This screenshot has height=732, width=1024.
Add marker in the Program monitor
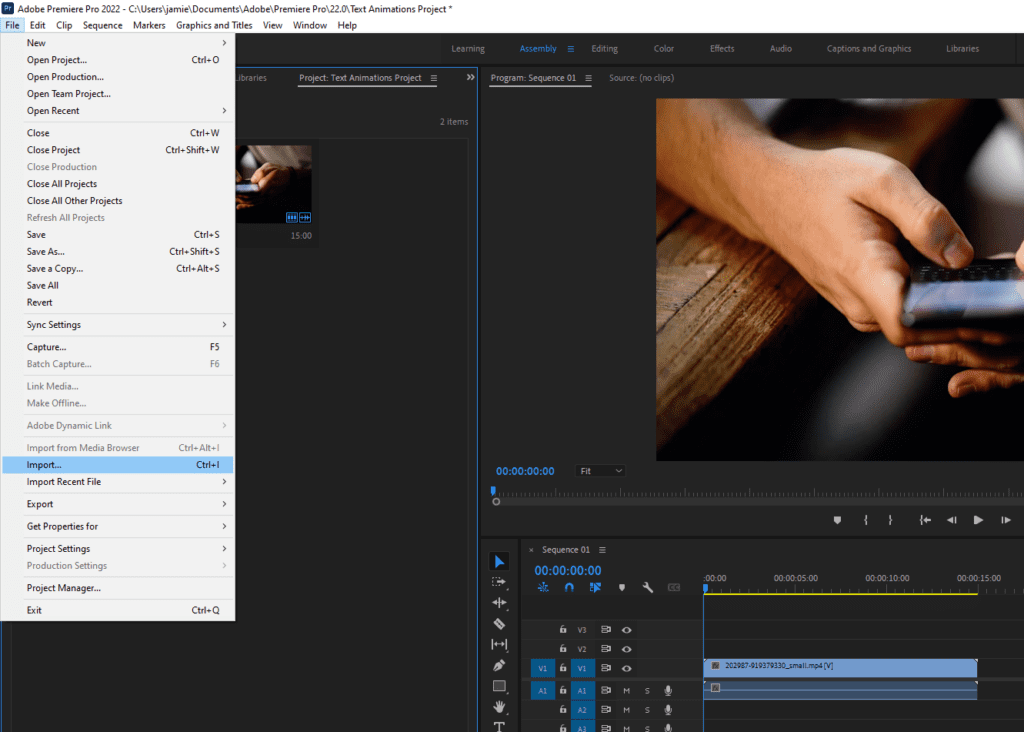[x=837, y=520]
